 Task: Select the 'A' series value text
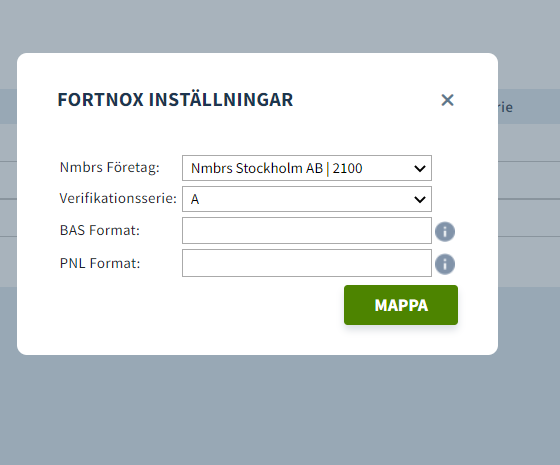pos(195,199)
